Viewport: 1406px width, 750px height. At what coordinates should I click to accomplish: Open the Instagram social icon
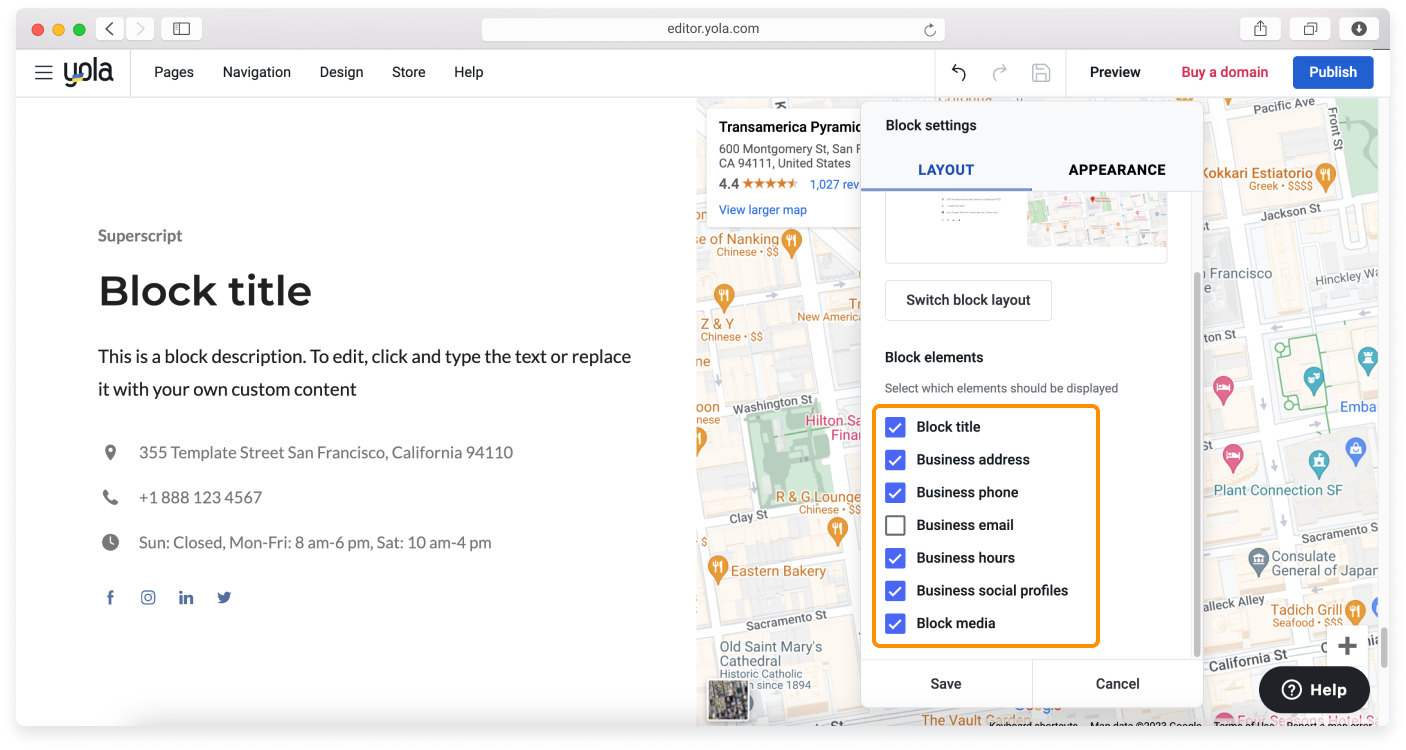148,598
